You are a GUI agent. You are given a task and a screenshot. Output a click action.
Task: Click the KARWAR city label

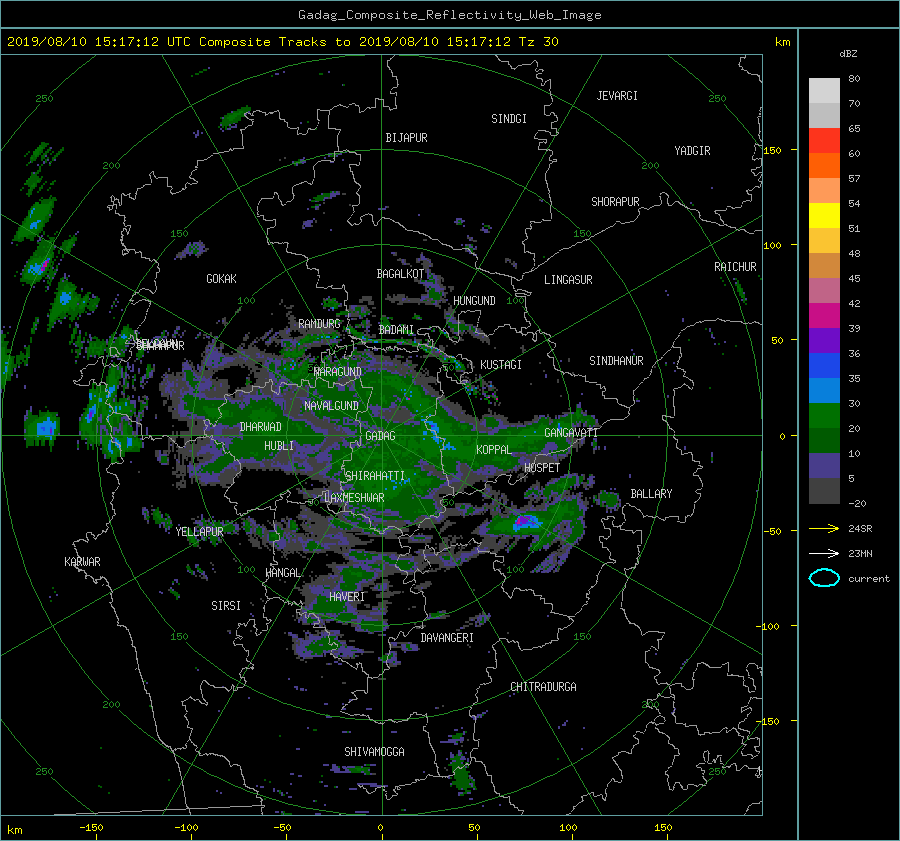coord(82,562)
